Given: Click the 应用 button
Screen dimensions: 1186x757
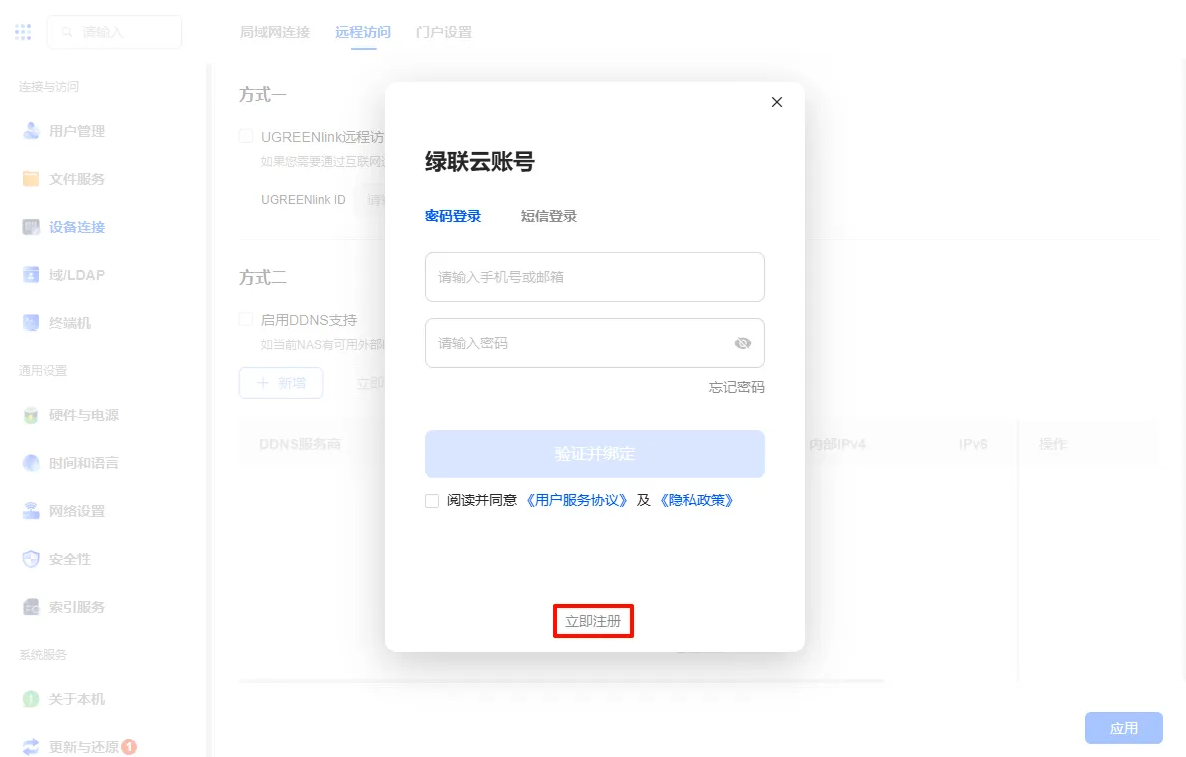Looking at the screenshot, I should click(x=1123, y=728).
